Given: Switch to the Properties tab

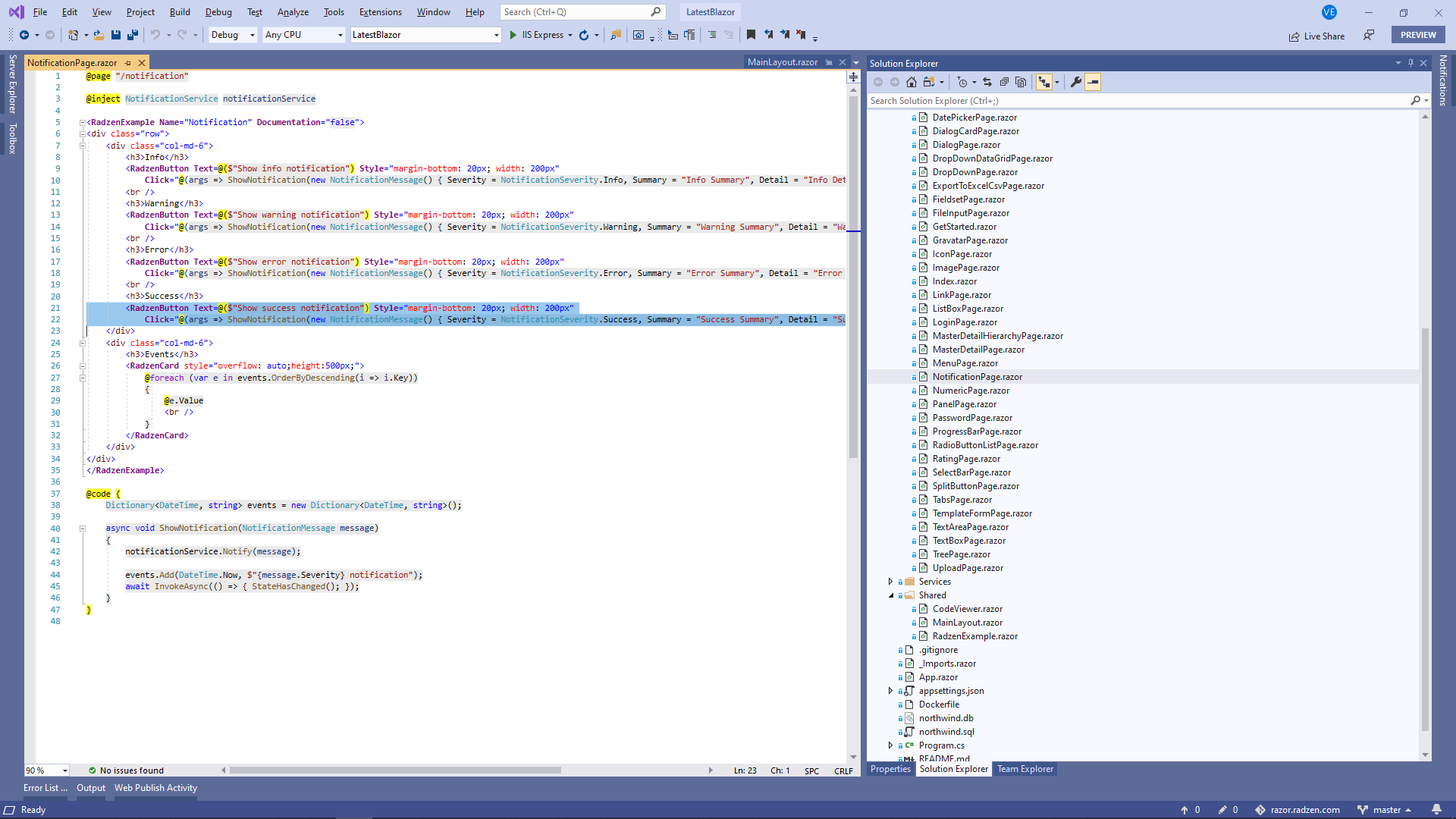Looking at the screenshot, I should [x=890, y=769].
